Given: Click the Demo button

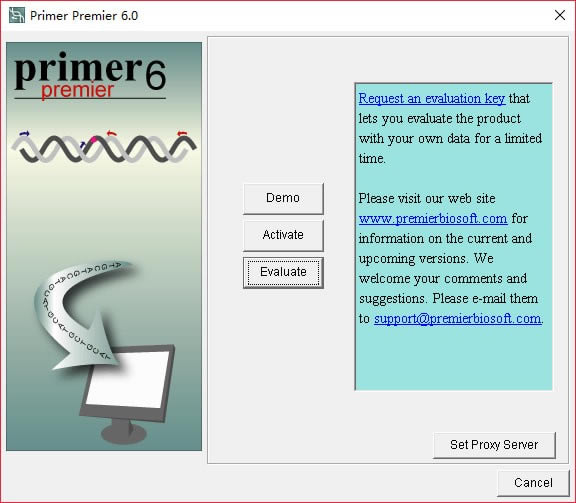Looking at the screenshot, I should 283,198.
